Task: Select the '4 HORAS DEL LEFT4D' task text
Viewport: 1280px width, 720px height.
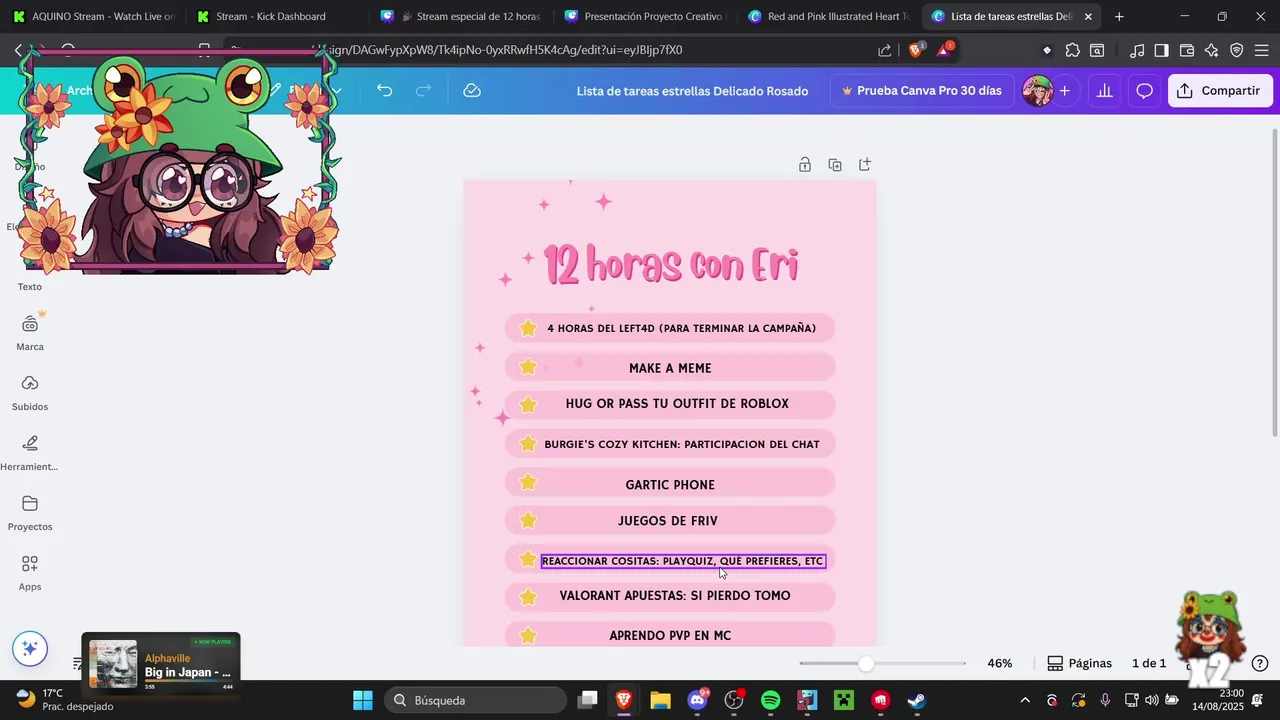Action: click(681, 328)
